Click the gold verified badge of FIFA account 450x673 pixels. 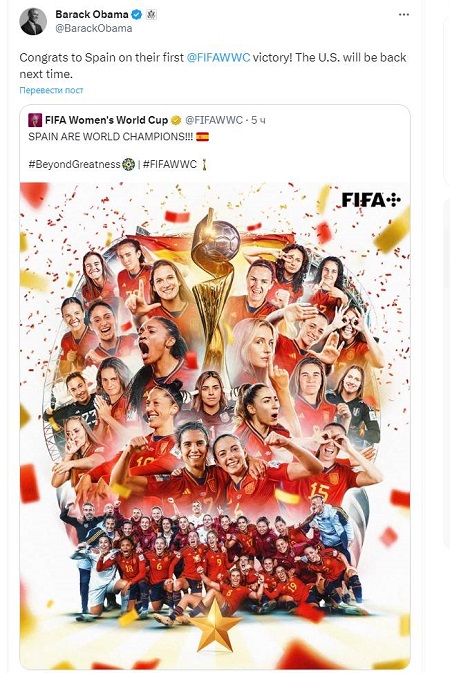tap(176, 121)
